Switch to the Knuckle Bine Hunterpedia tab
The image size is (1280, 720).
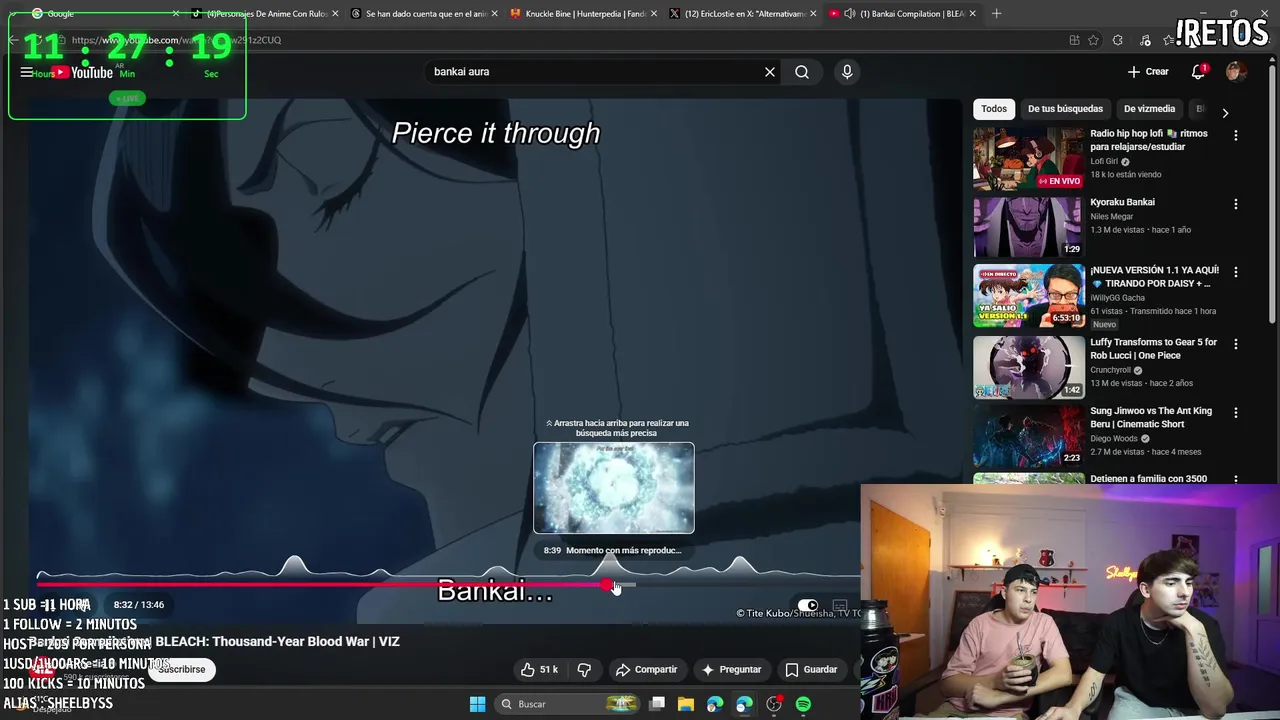(583, 14)
